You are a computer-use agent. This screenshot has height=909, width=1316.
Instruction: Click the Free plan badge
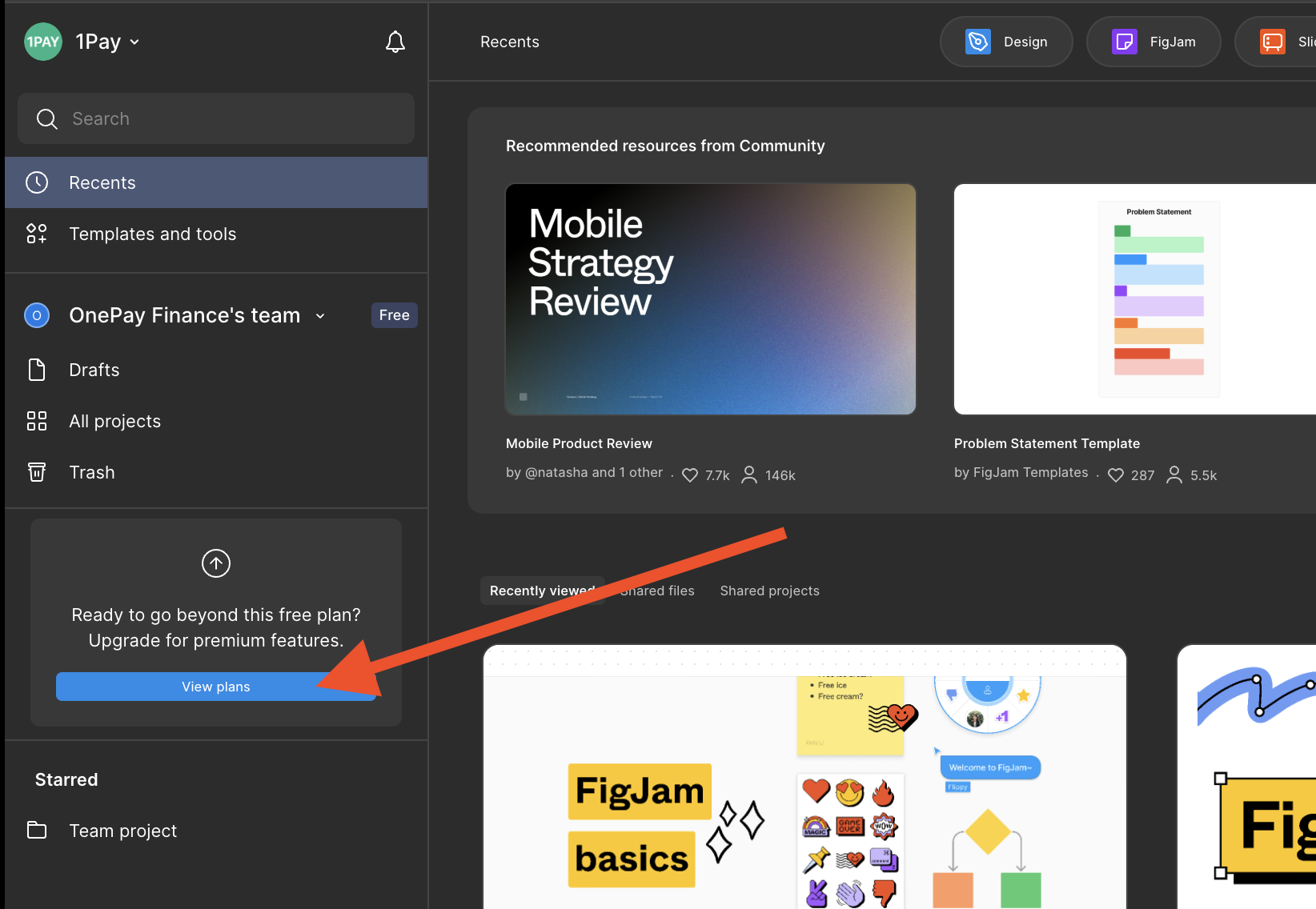[x=395, y=315]
